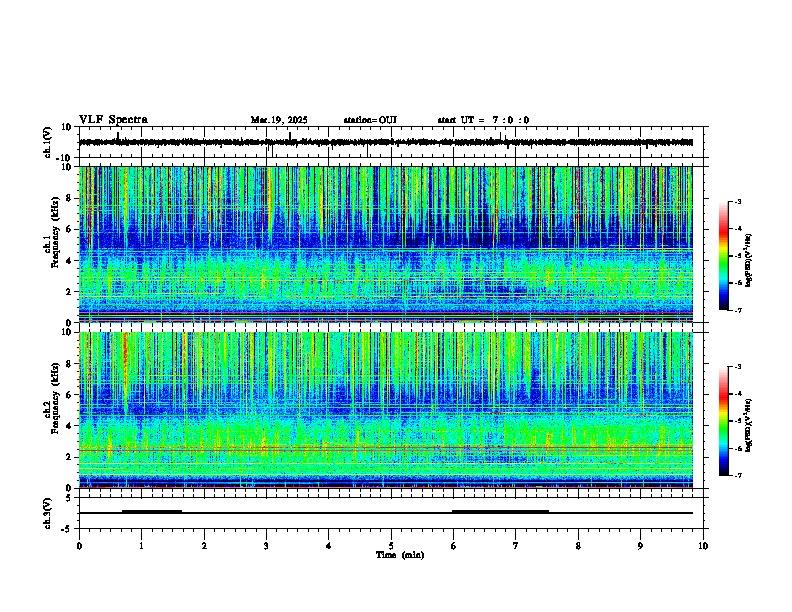
Task: Click time axis tick label '0'
Action: [79, 546]
